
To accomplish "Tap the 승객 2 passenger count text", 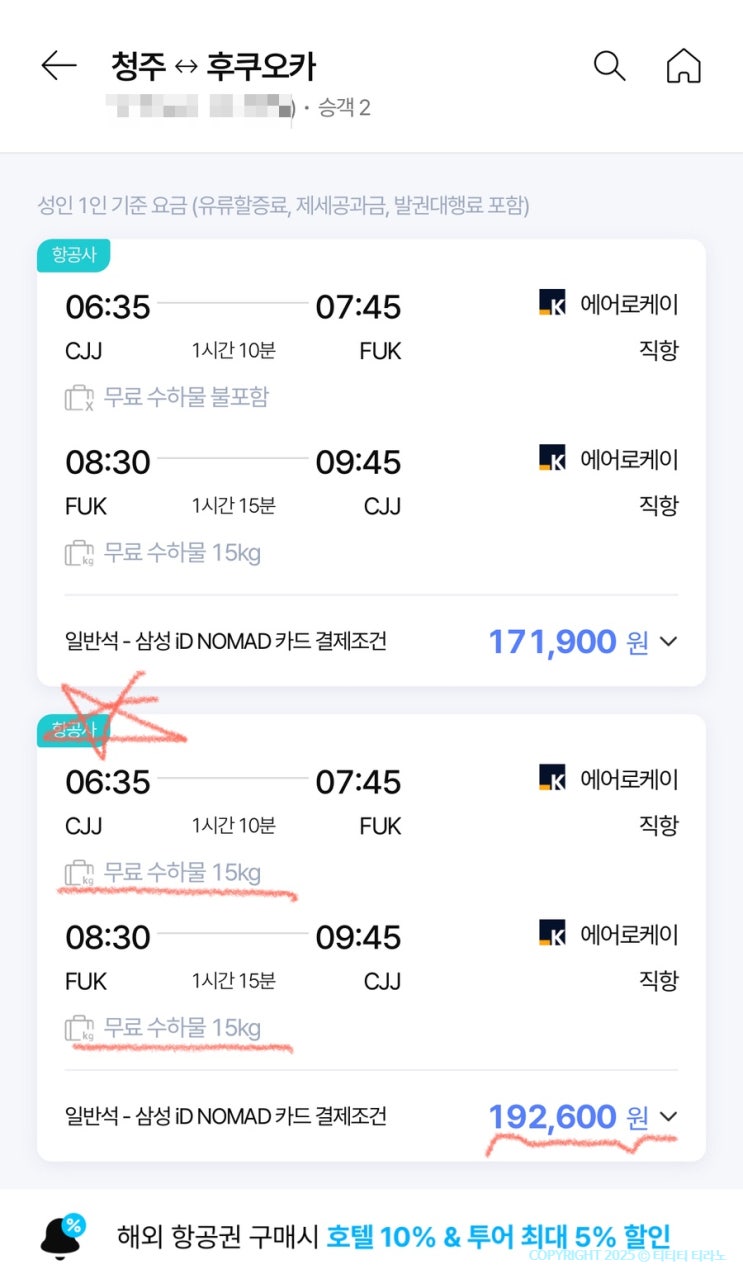I will coord(344,107).
